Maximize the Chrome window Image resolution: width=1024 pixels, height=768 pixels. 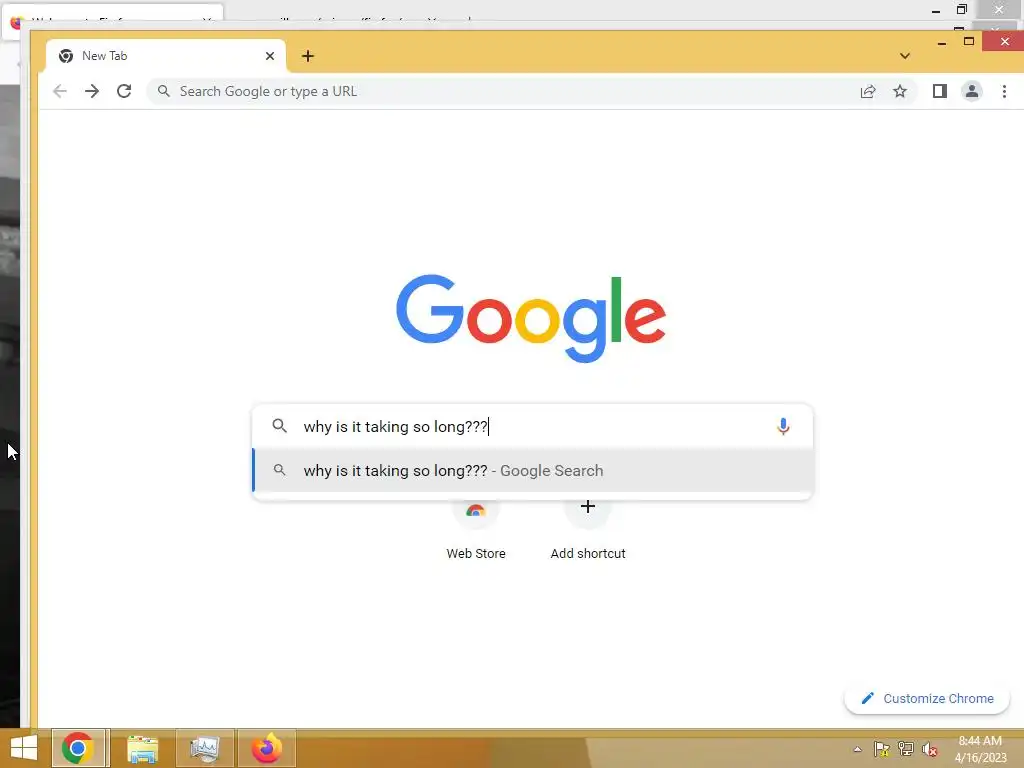coord(969,42)
